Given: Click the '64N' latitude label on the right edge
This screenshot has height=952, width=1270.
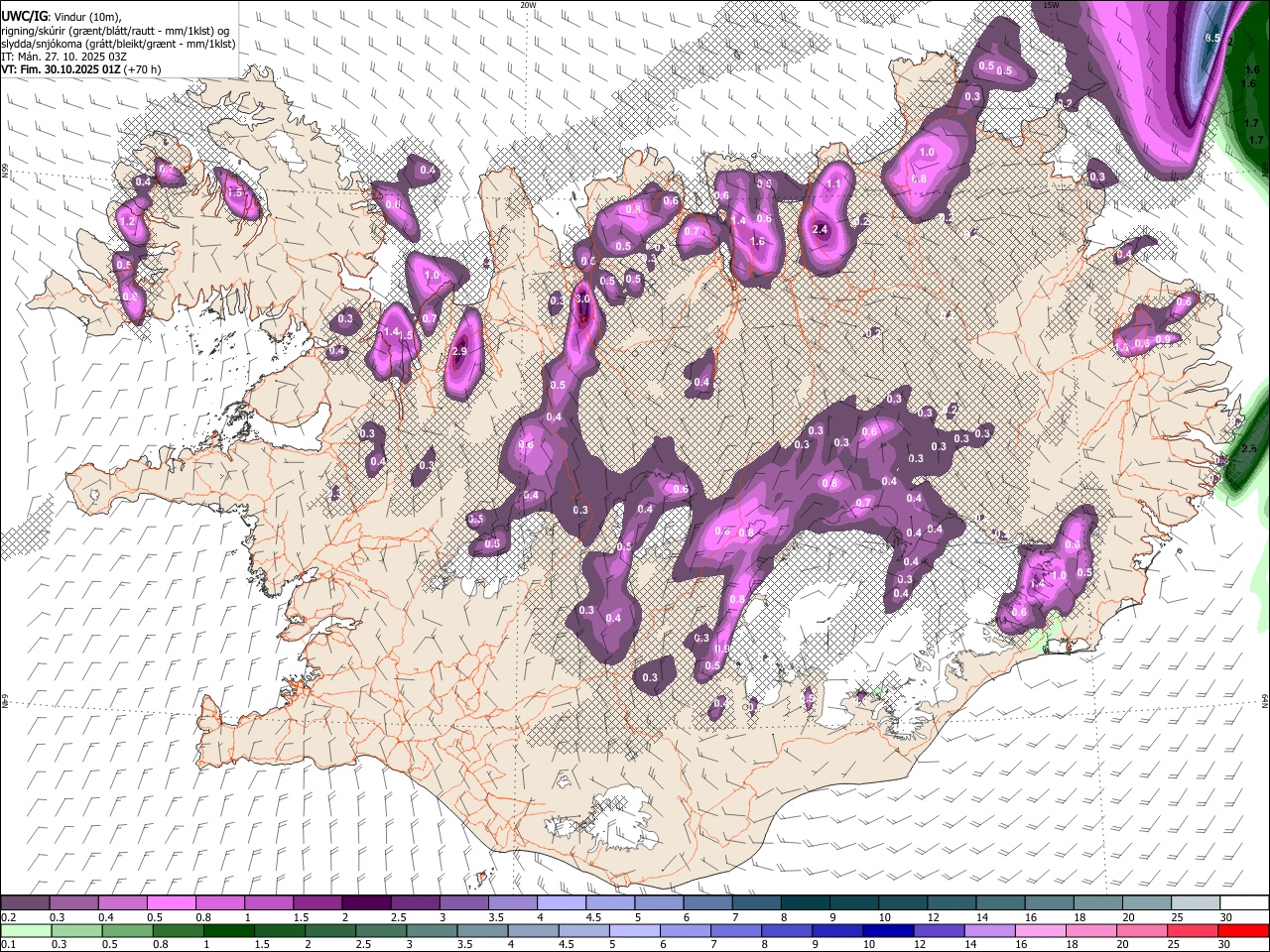Looking at the screenshot, I should pyautogui.click(x=1265, y=700).
